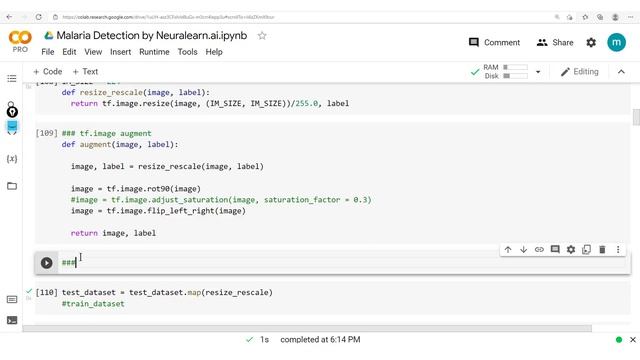The width and height of the screenshot is (640, 360).
Task: Click the horizontal scrollbar
Action: point(307,329)
